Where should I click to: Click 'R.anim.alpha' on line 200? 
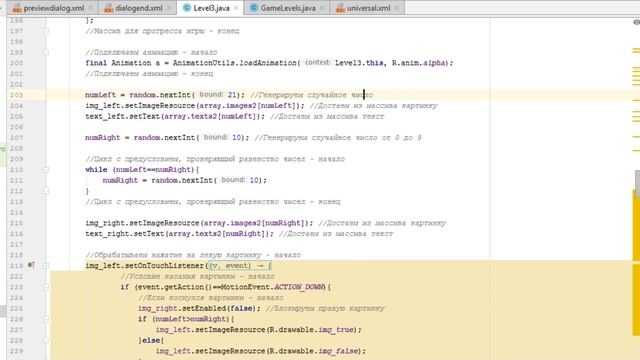coord(418,63)
